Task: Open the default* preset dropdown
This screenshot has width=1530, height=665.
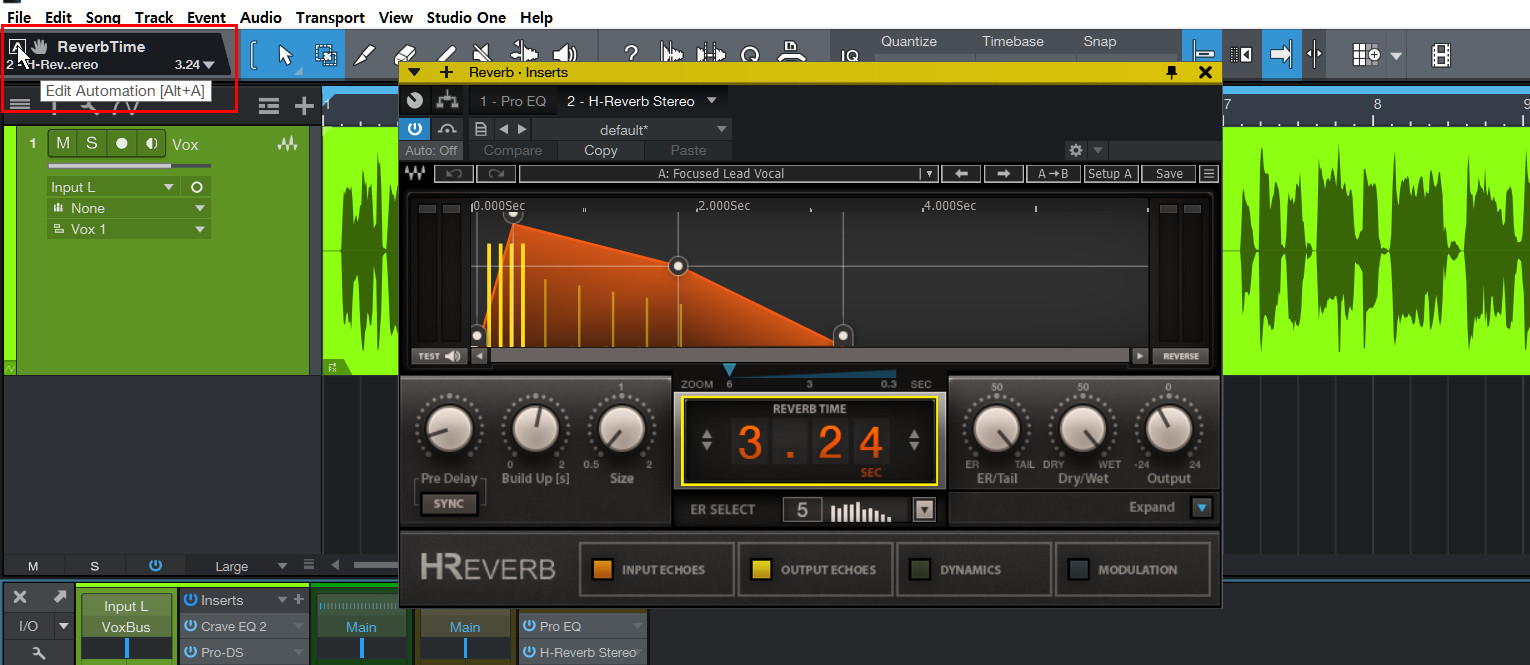Action: [x=722, y=130]
